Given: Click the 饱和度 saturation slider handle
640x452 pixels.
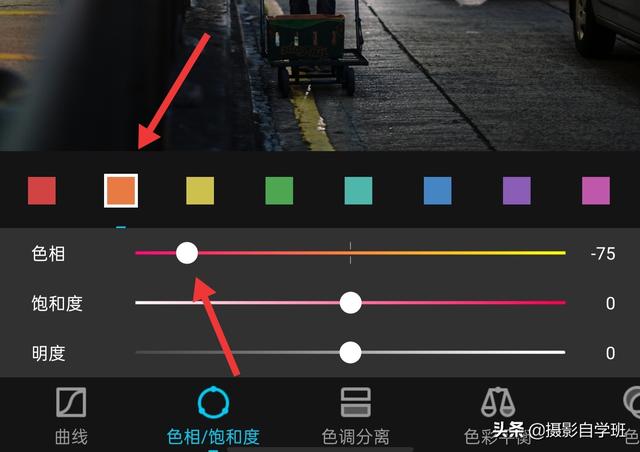Looking at the screenshot, I should pyautogui.click(x=350, y=303).
